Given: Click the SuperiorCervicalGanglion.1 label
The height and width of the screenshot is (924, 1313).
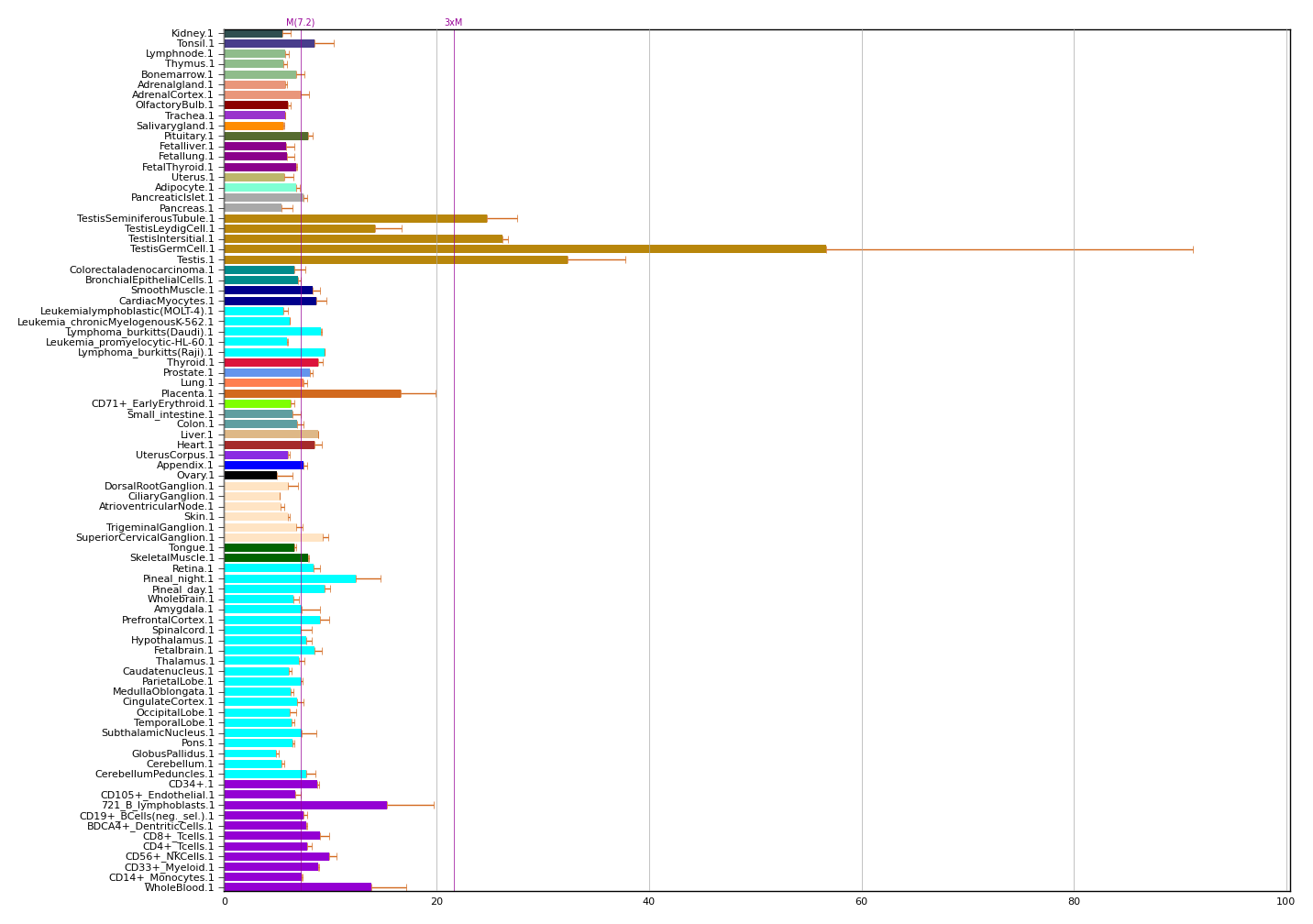Looking at the screenshot, I should pyautogui.click(x=145, y=538).
